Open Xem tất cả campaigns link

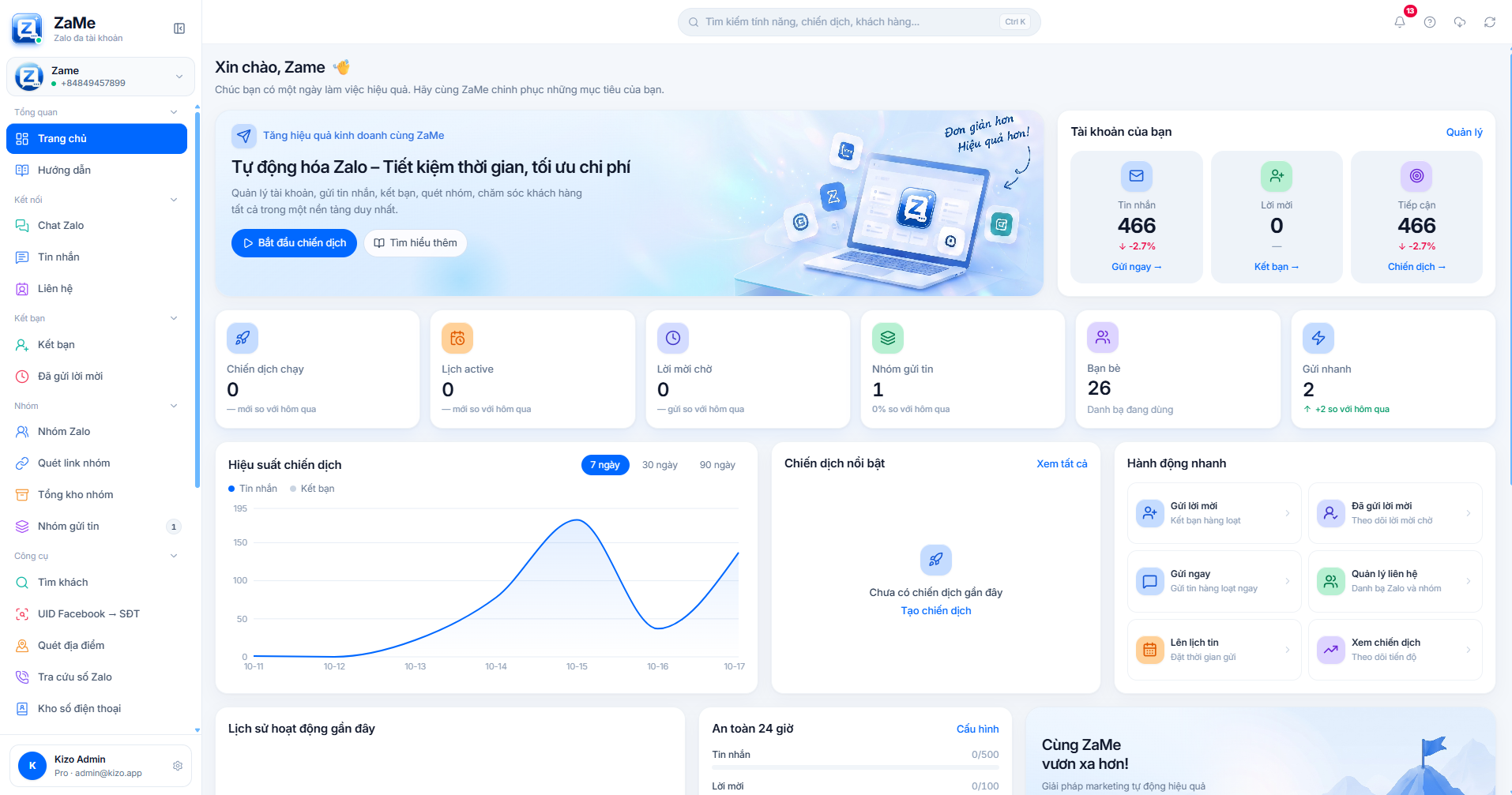[x=1062, y=464]
